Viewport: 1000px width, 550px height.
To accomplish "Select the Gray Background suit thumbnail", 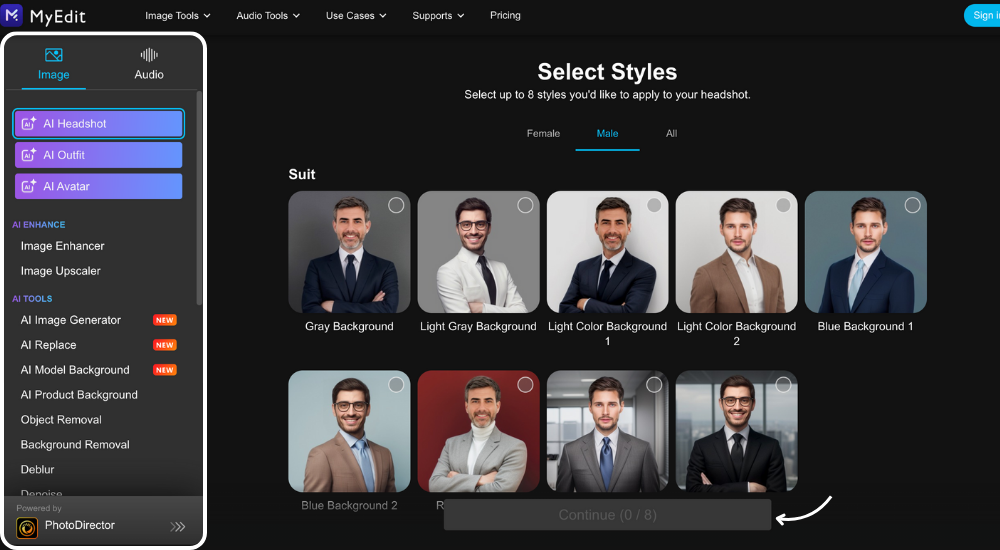I will point(349,252).
